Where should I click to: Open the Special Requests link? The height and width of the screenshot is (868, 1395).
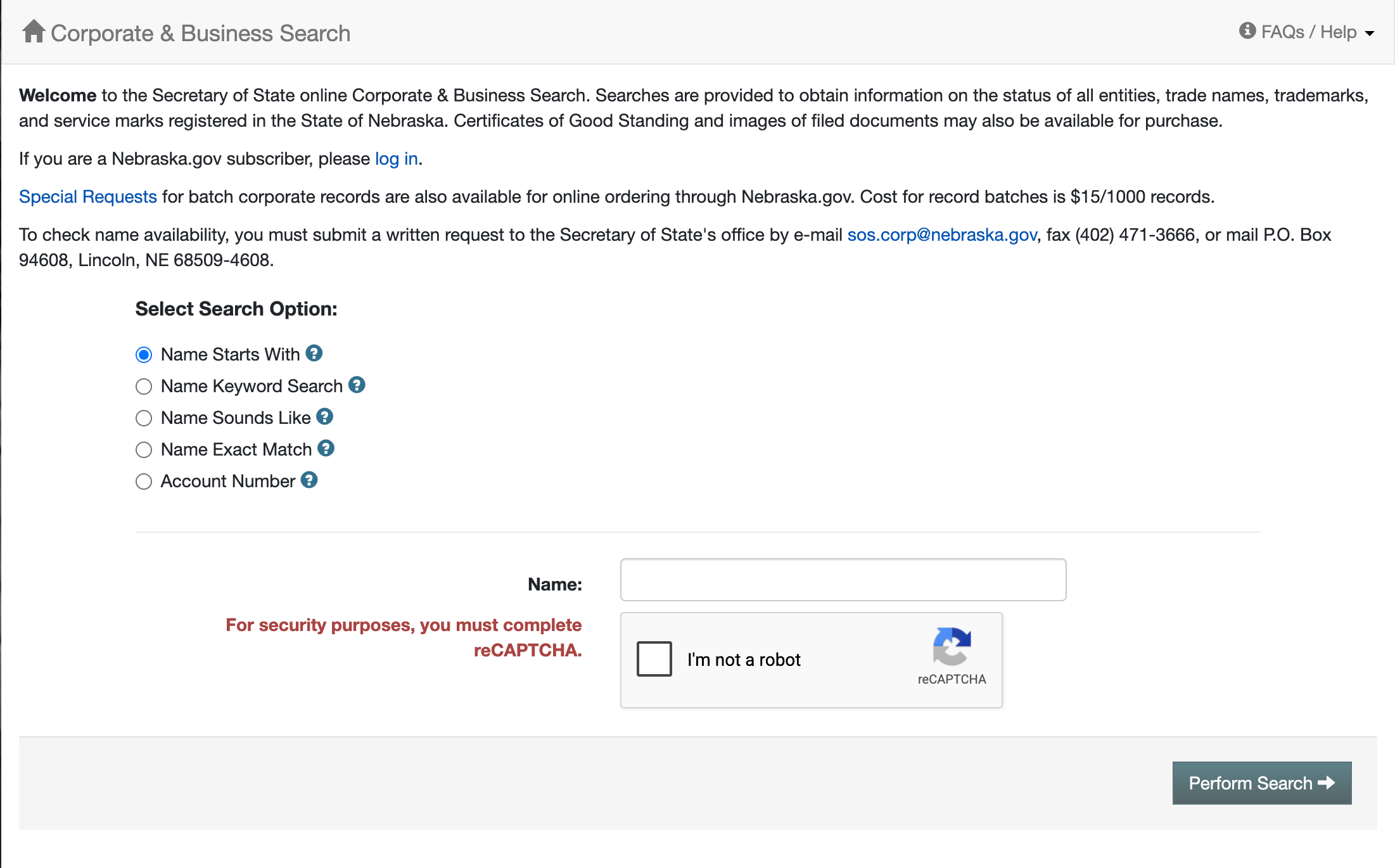88,196
